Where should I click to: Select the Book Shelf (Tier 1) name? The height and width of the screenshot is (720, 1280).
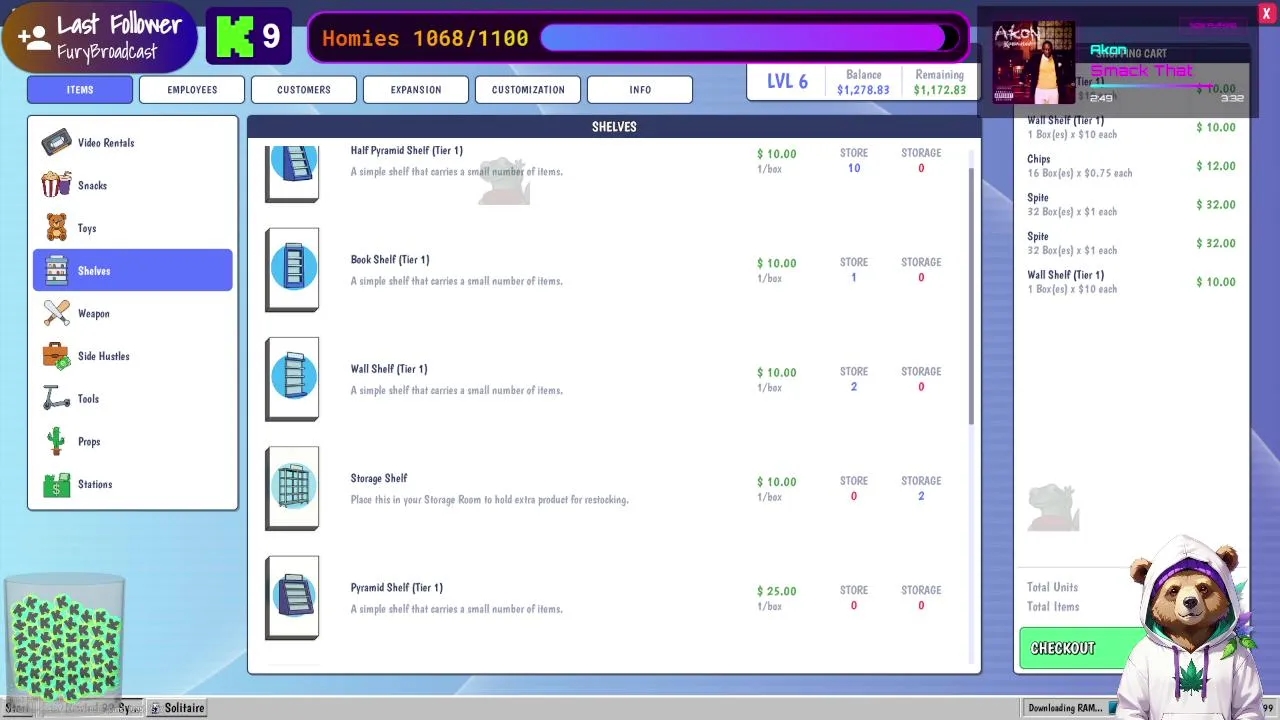[x=390, y=260]
